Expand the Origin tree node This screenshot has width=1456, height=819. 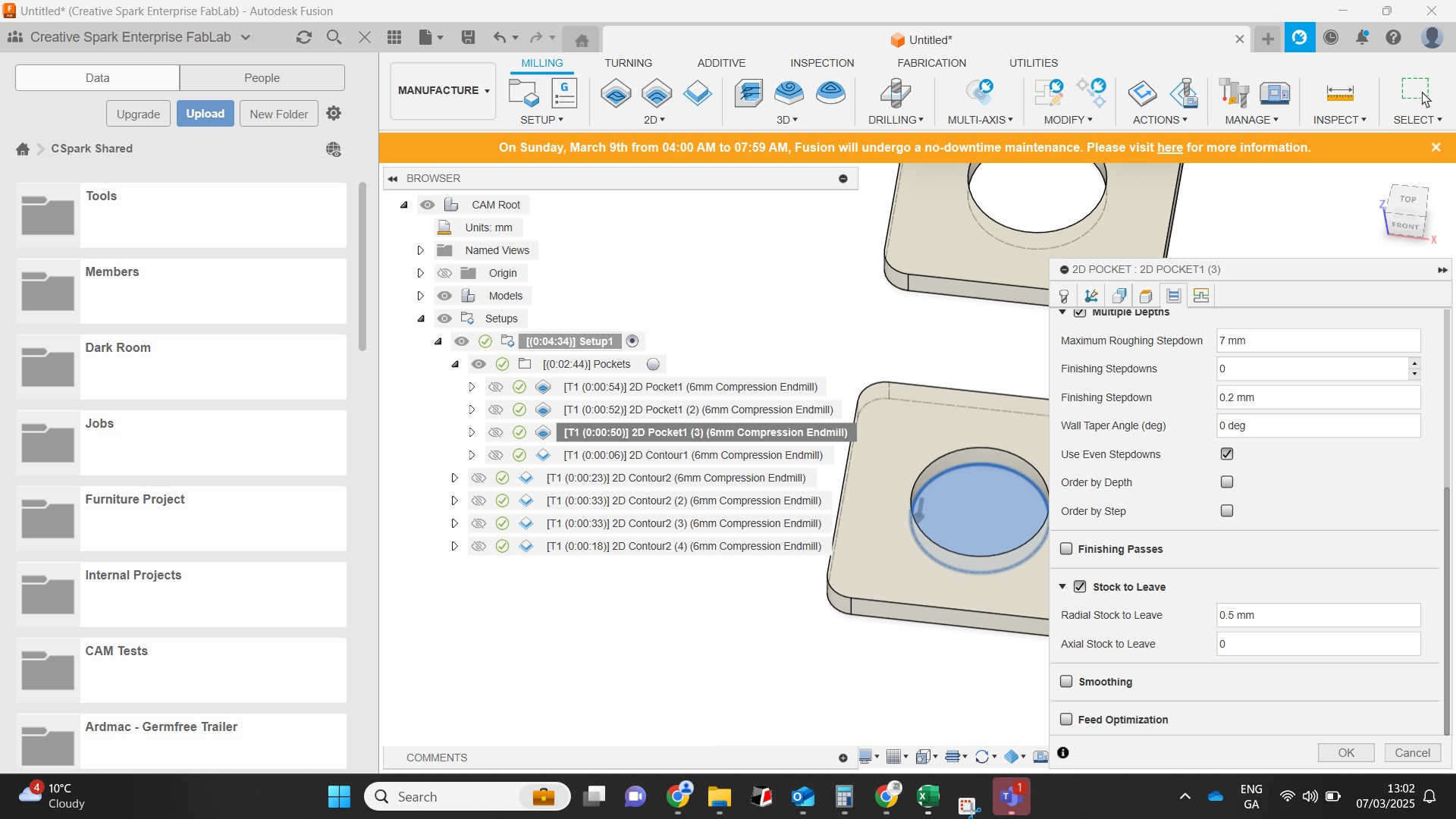click(420, 273)
